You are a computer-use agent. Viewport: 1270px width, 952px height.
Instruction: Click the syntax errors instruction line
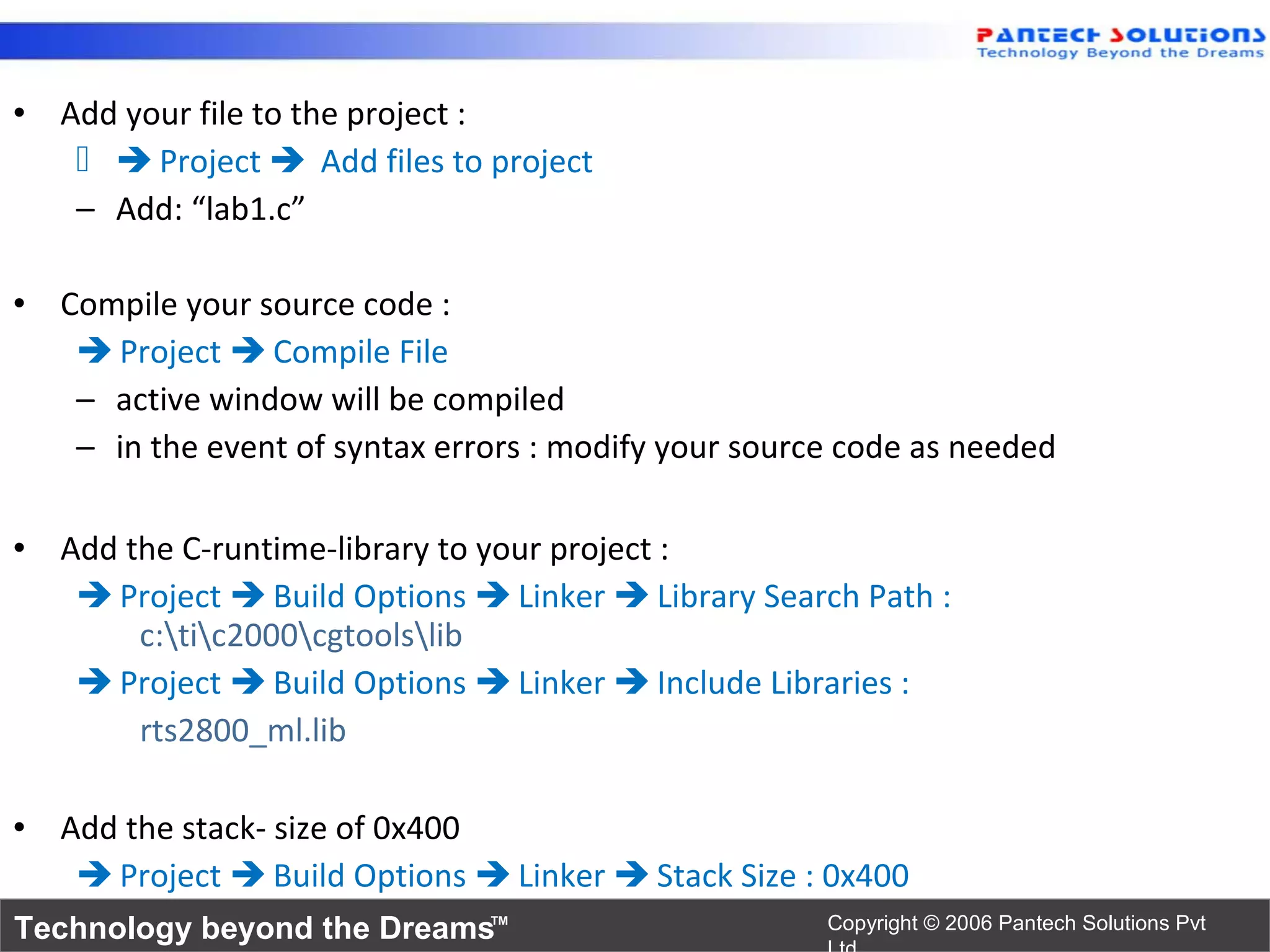click(x=585, y=447)
